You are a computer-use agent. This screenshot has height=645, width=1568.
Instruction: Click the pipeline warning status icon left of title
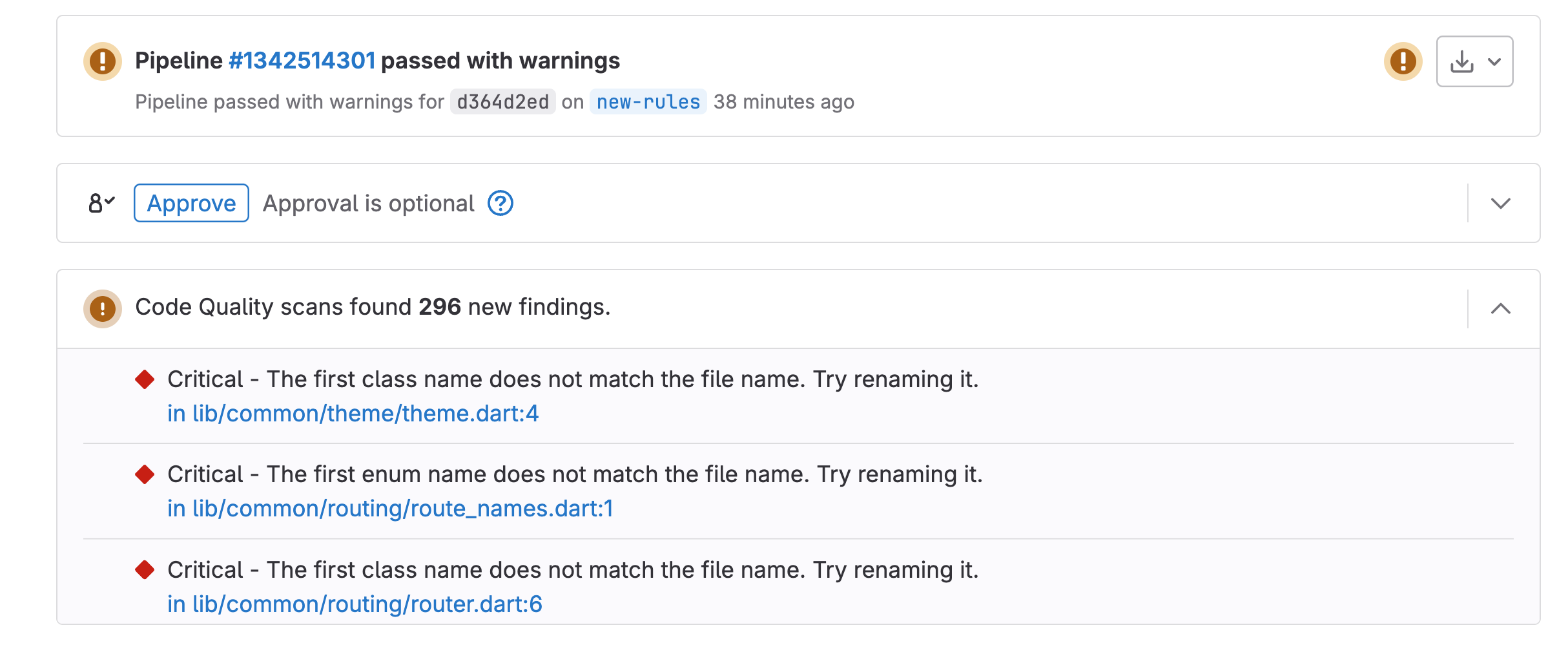point(103,61)
